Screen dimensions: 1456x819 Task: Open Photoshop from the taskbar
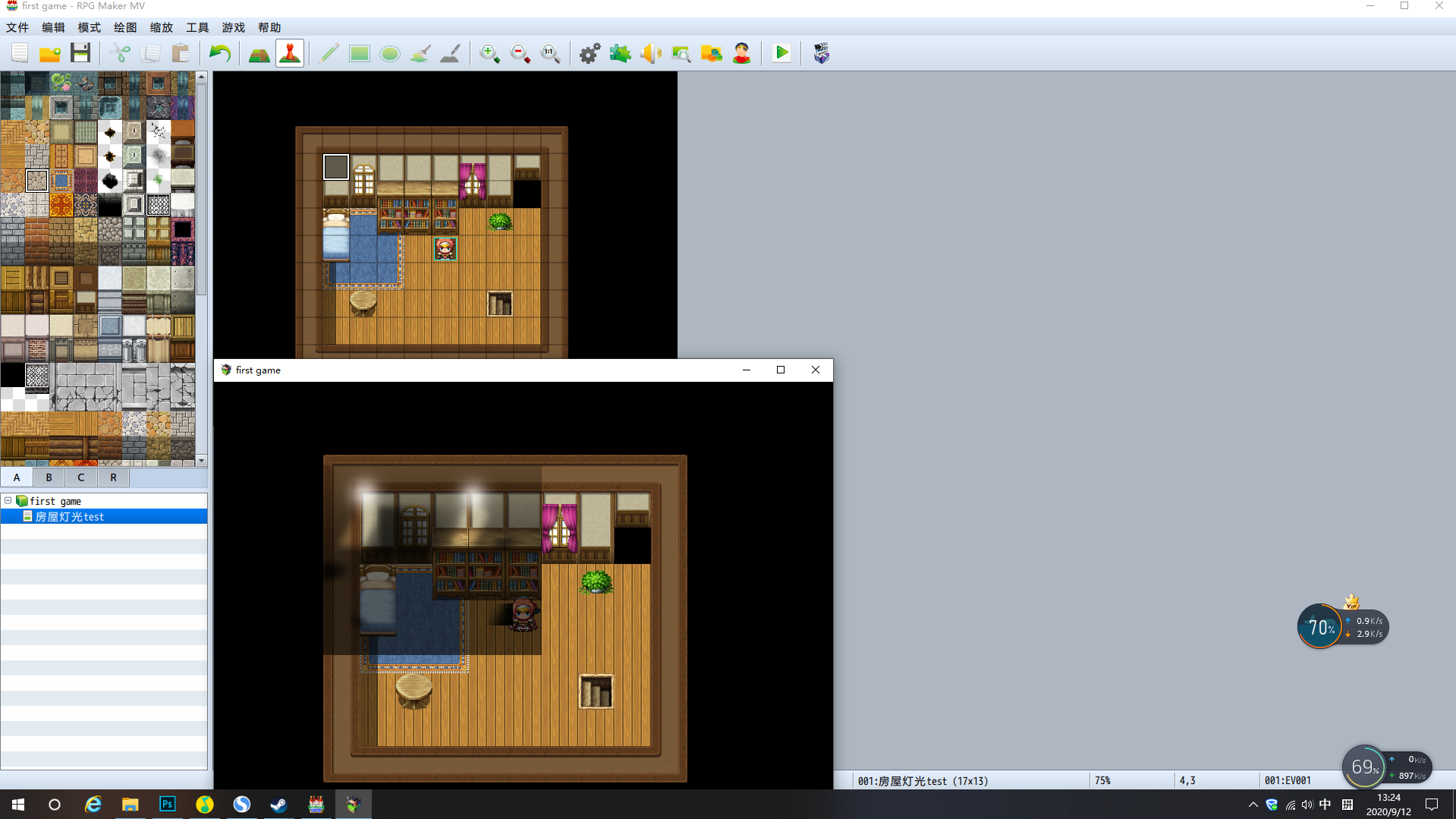[x=167, y=804]
